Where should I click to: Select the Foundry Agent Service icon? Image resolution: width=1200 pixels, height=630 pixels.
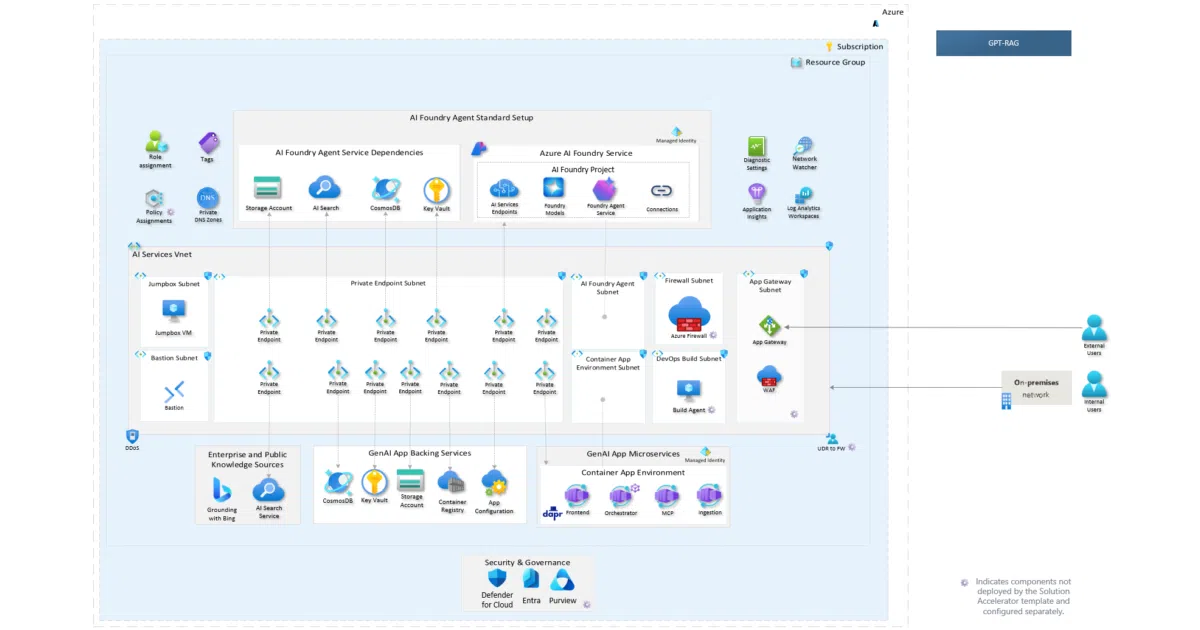(604, 188)
